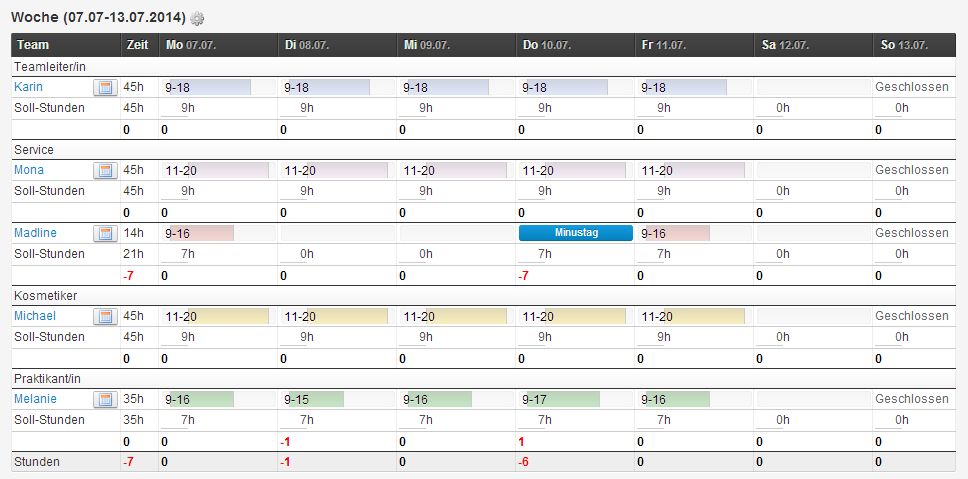Open Melanie's employee profile link

35,399
